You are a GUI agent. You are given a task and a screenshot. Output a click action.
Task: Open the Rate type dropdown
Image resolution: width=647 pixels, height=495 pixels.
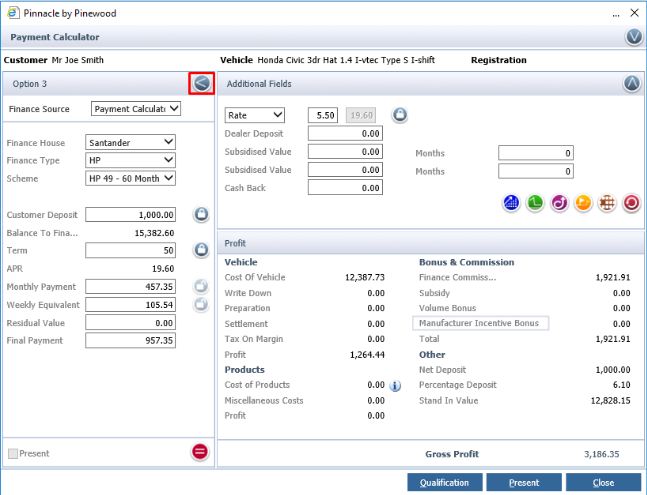[x=255, y=115]
